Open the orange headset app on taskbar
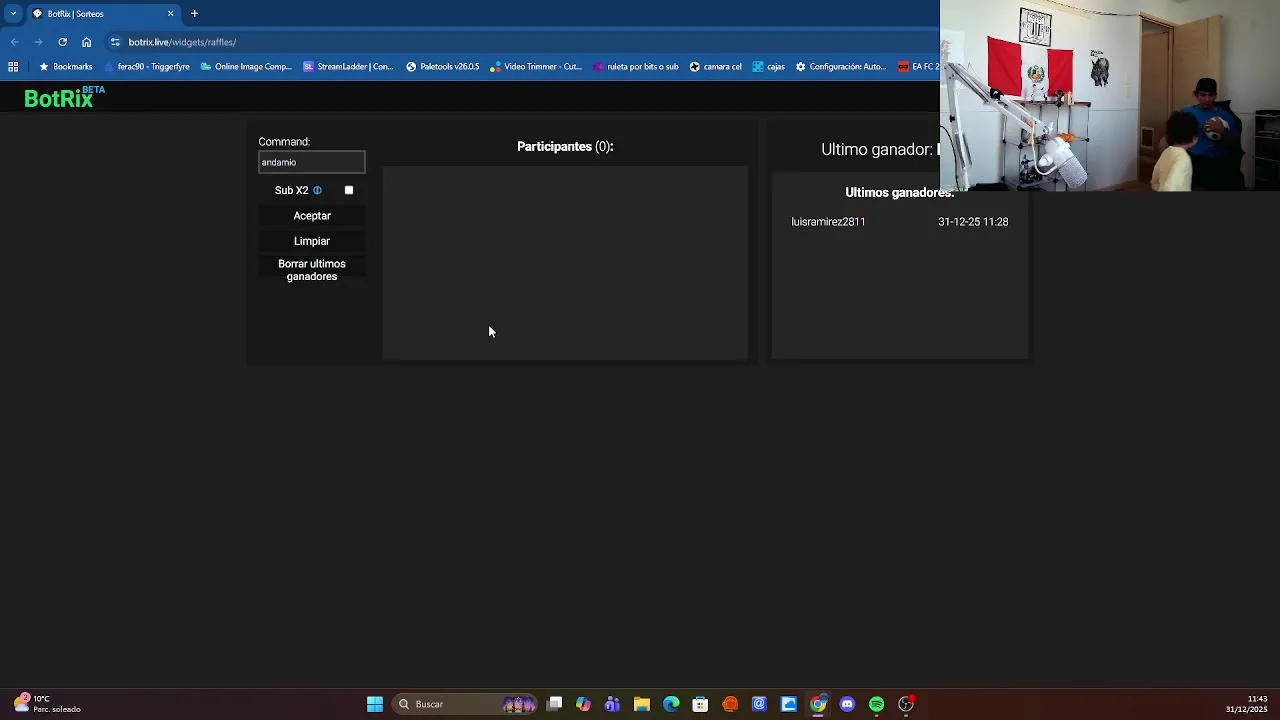The width and height of the screenshot is (1280, 720). (730, 704)
